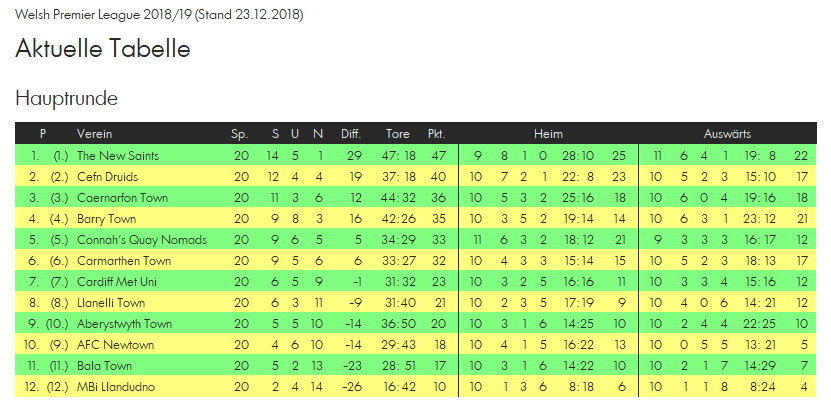Click Barry Town team name
The width and height of the screenshot is (831, 404).
[x=107, y=219]
